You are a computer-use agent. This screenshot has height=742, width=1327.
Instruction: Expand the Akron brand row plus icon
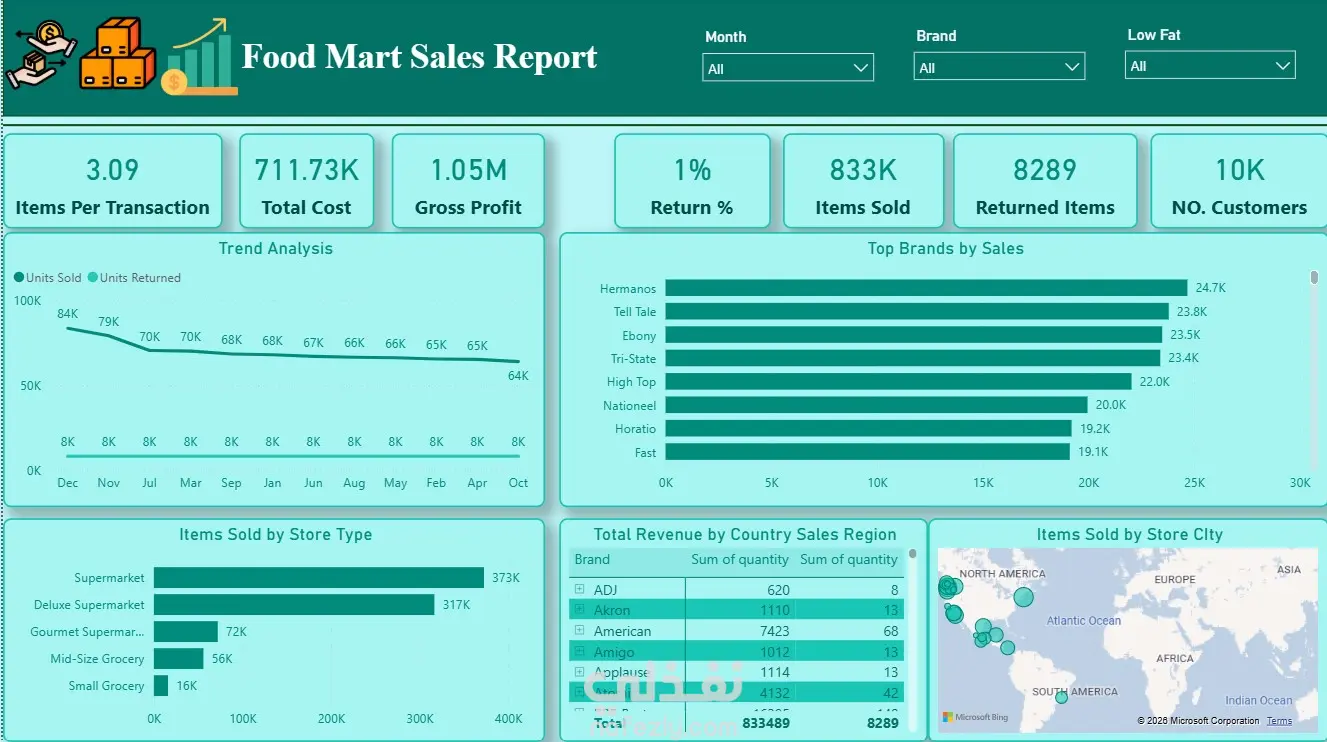(579, 610)
